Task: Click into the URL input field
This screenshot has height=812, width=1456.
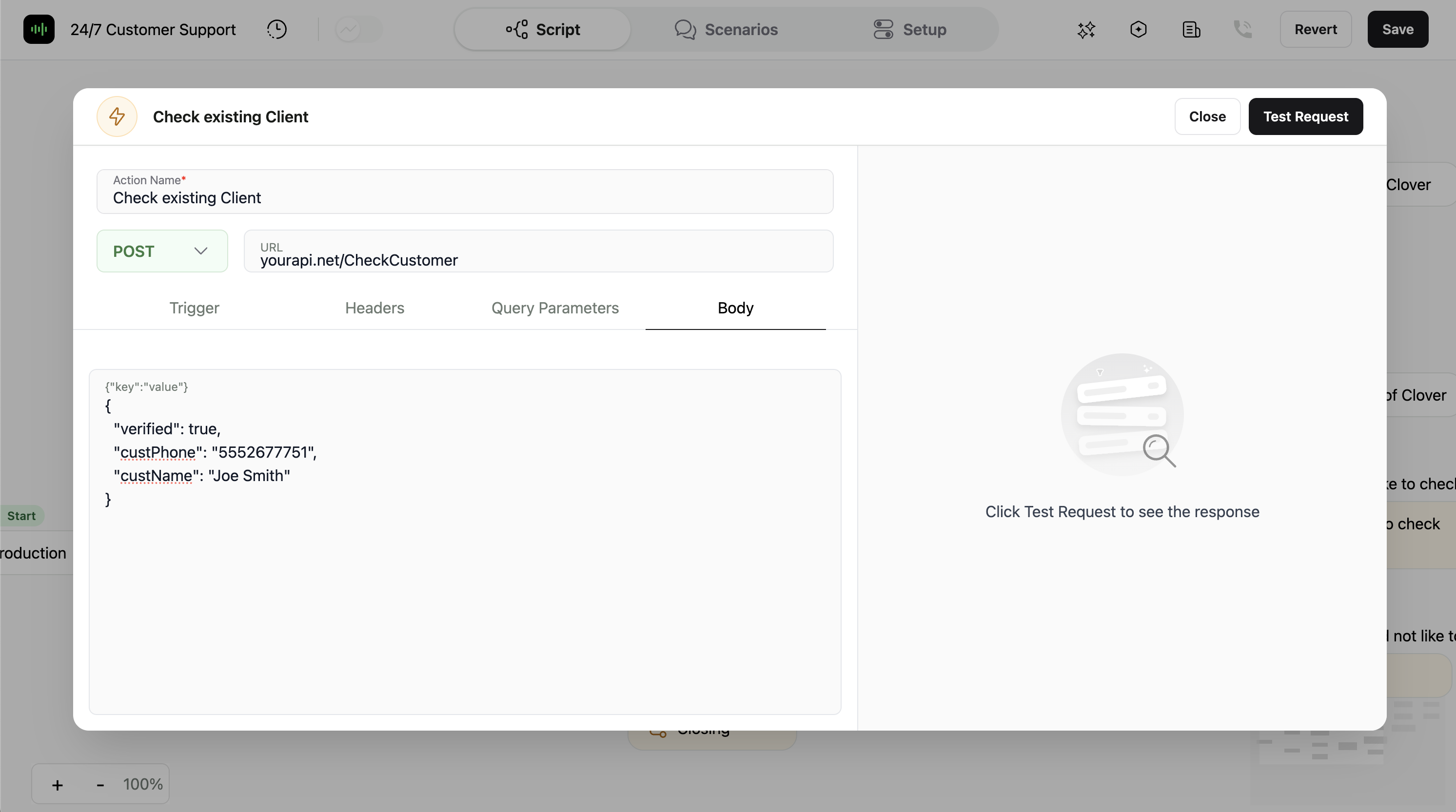Action: (x=537, y=259)
